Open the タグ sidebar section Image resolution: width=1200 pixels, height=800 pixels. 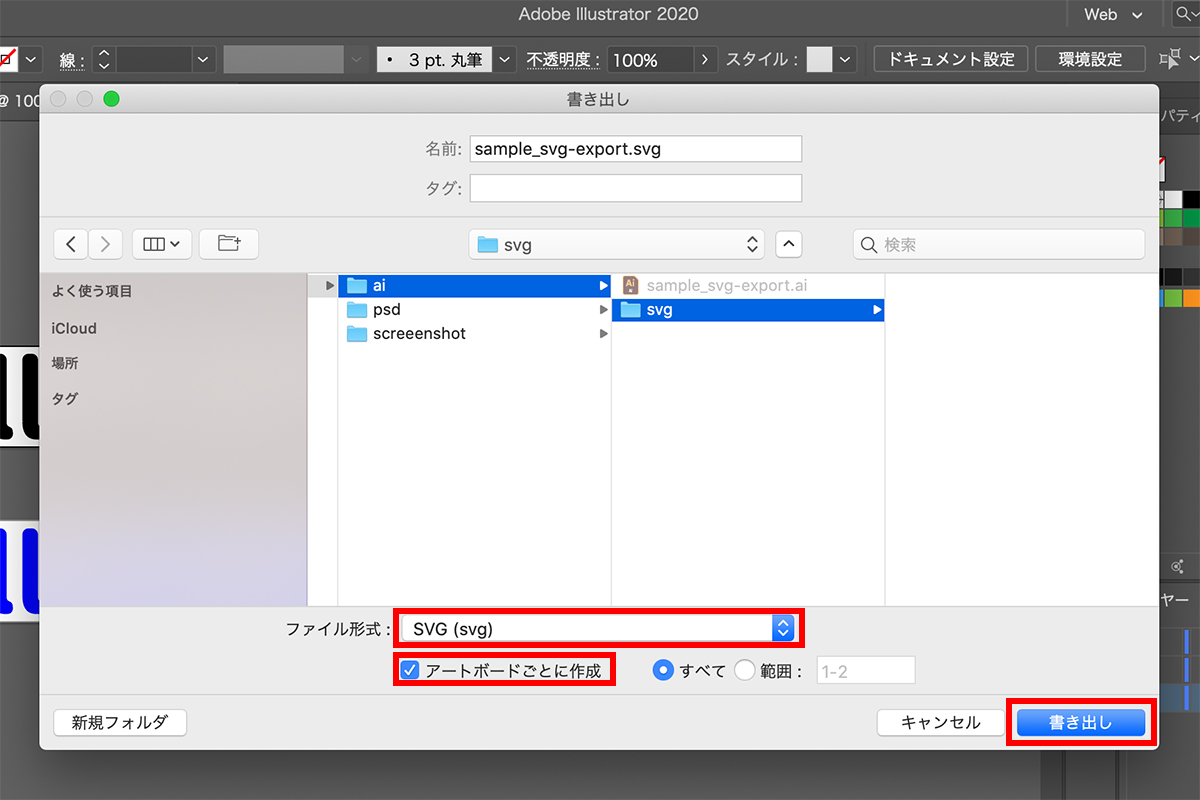point(65,398)
